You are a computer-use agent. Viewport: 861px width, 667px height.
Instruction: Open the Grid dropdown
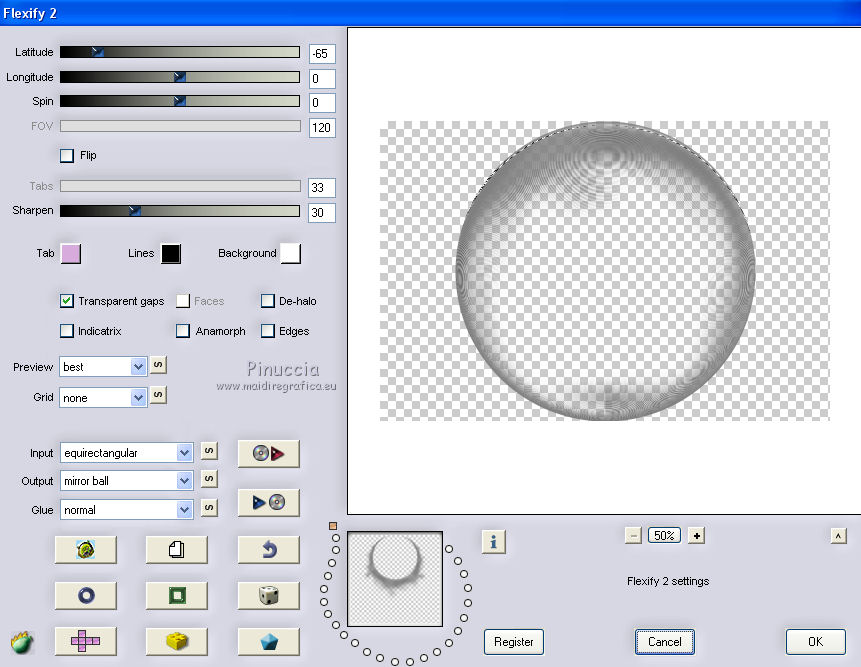pos(103,397)
